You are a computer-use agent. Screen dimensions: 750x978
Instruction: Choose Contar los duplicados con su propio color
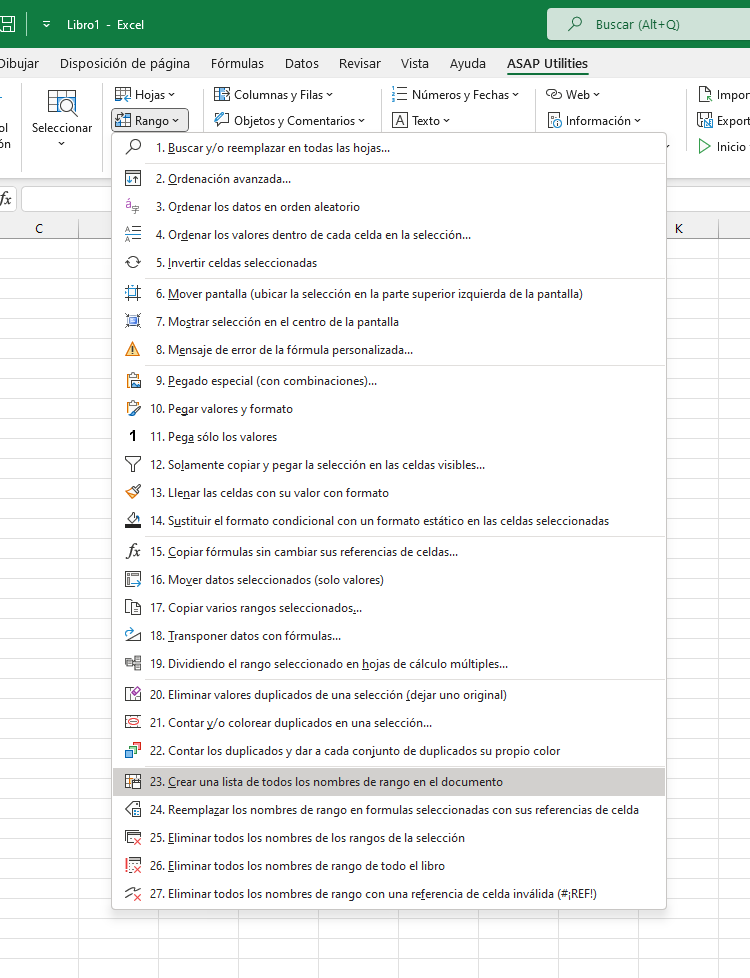(x=389, y=750)
